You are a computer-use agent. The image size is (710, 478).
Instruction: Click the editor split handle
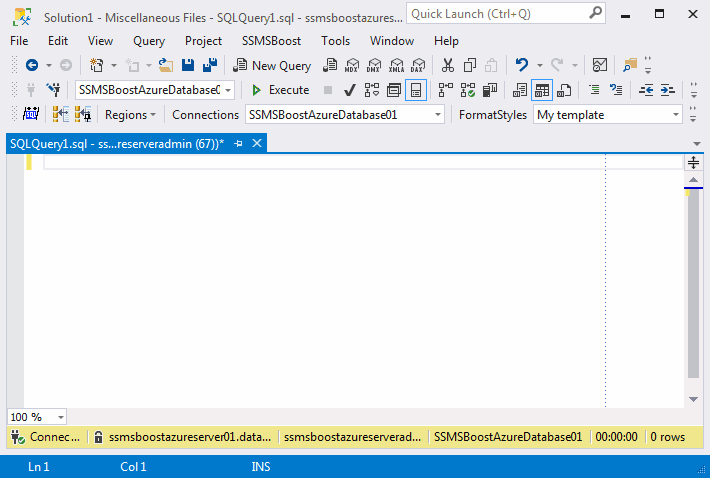click(x=693, y=162)
